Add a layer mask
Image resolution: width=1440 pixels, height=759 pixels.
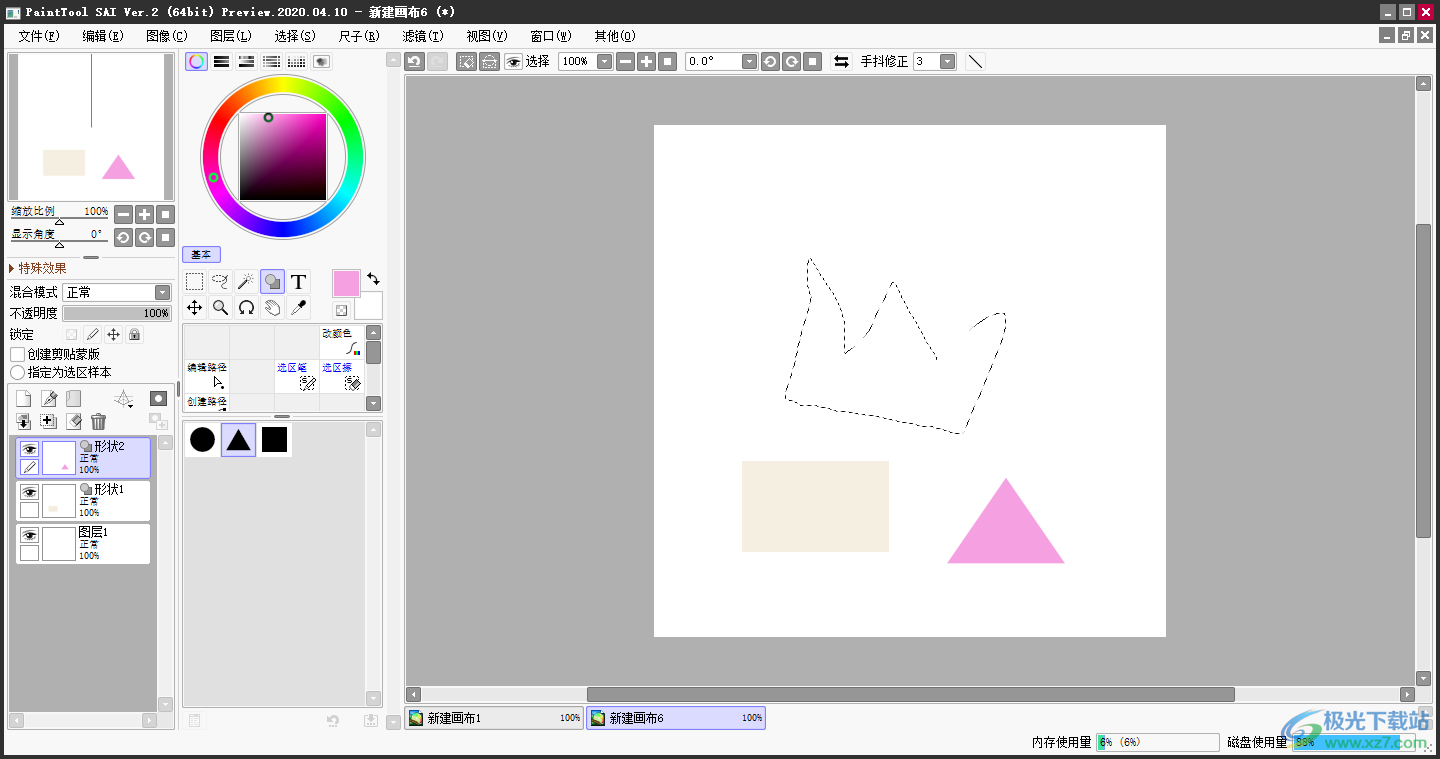158,398
